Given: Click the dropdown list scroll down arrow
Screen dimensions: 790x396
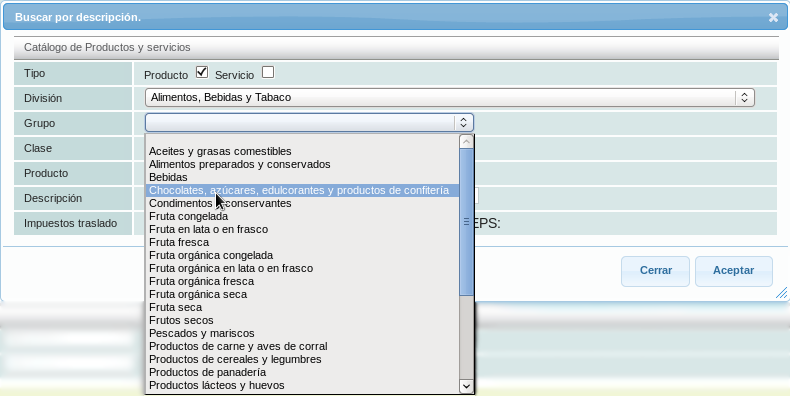Looking at the screenshot, I should 467,386.
